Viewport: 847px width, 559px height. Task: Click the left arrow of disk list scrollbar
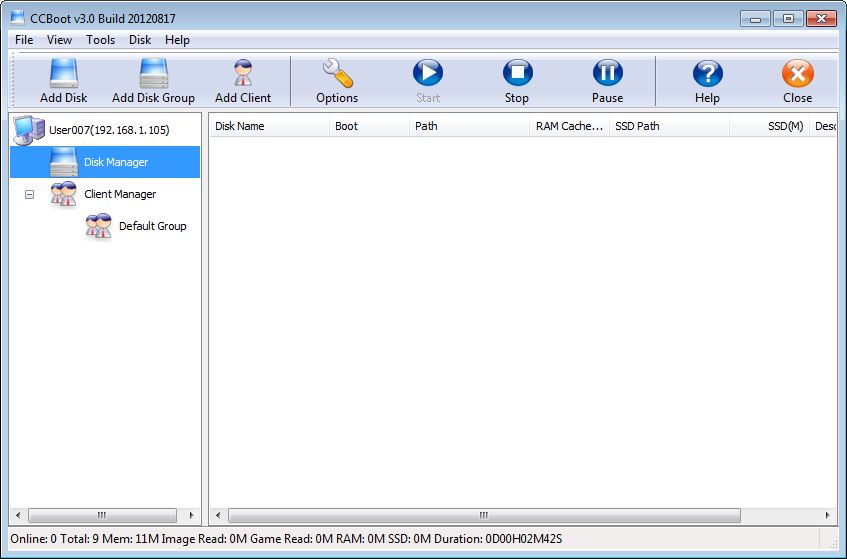click(218, 515)
